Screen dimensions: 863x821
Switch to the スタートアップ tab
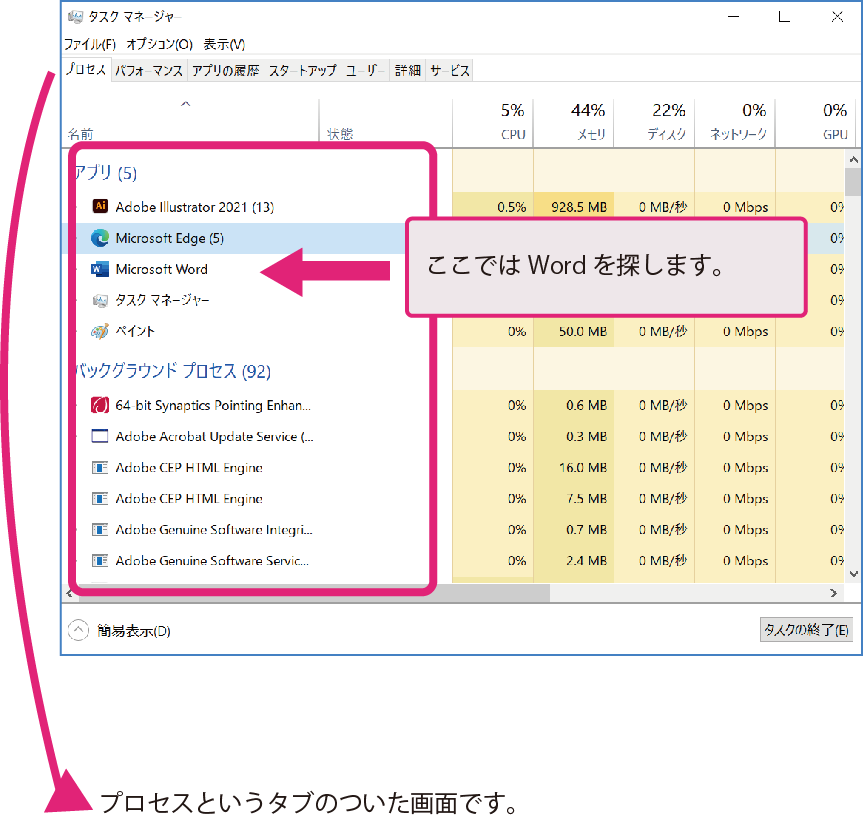302,71
